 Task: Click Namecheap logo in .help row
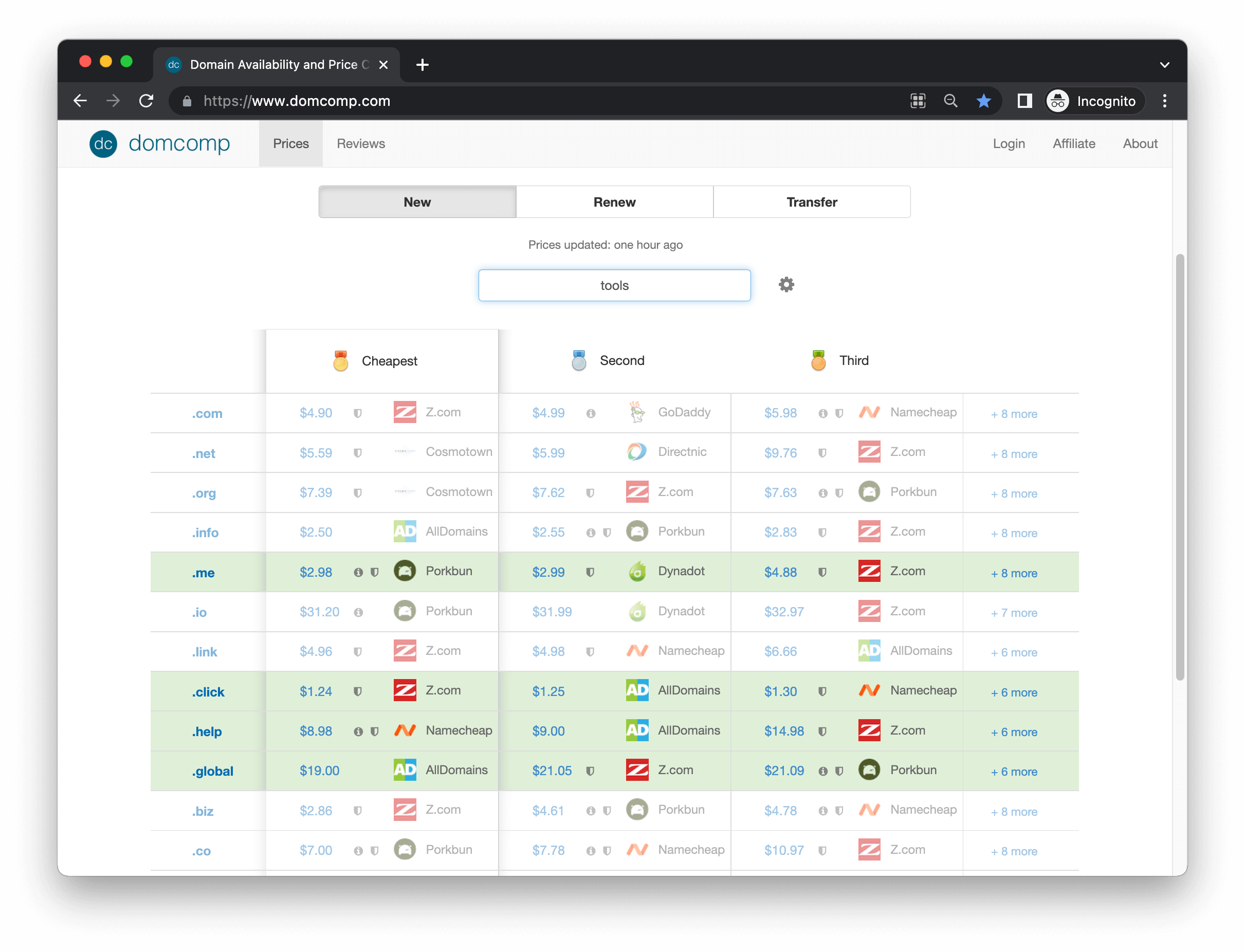coord(405,730)
